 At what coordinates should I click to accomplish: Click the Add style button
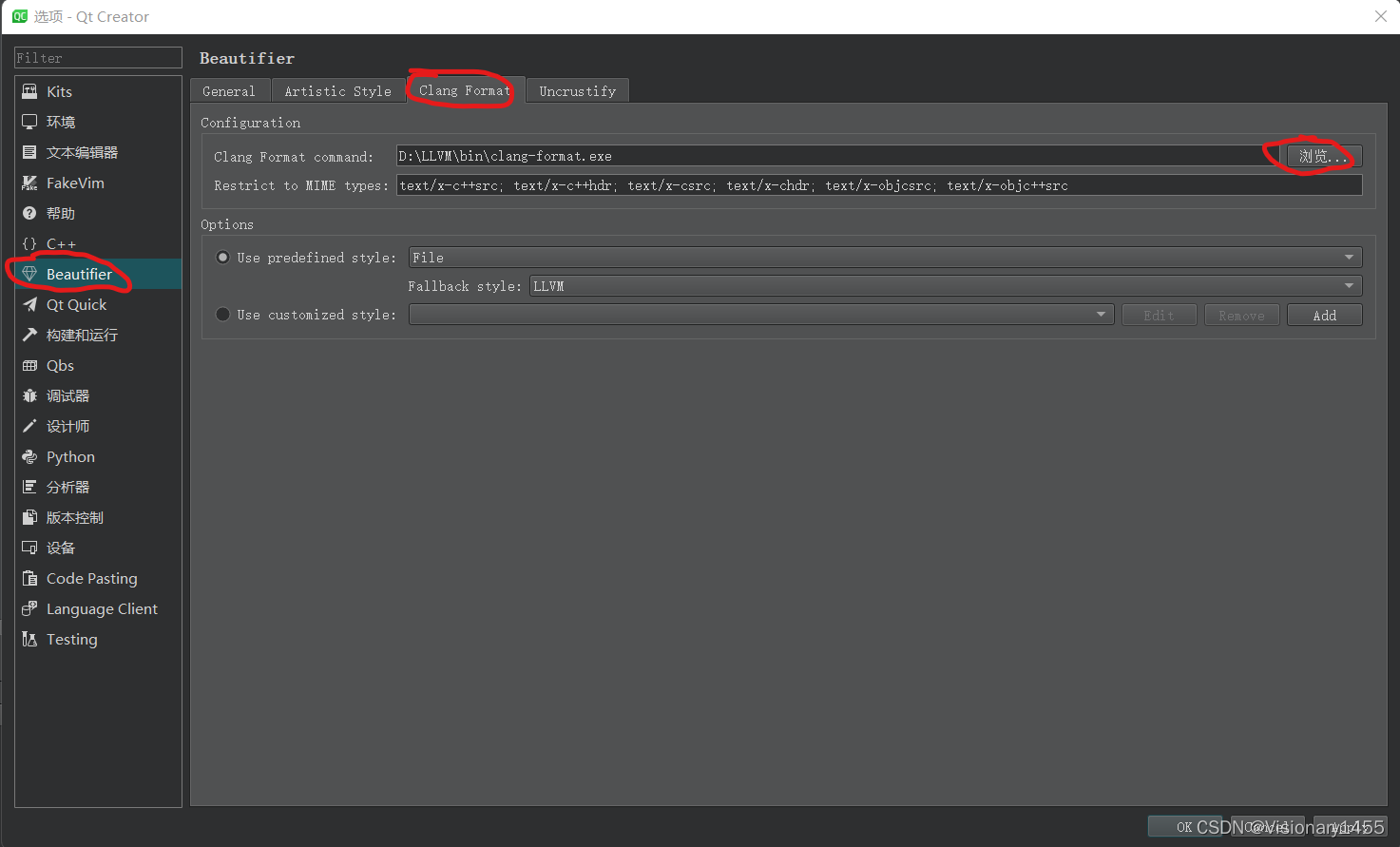point(1325,316)
